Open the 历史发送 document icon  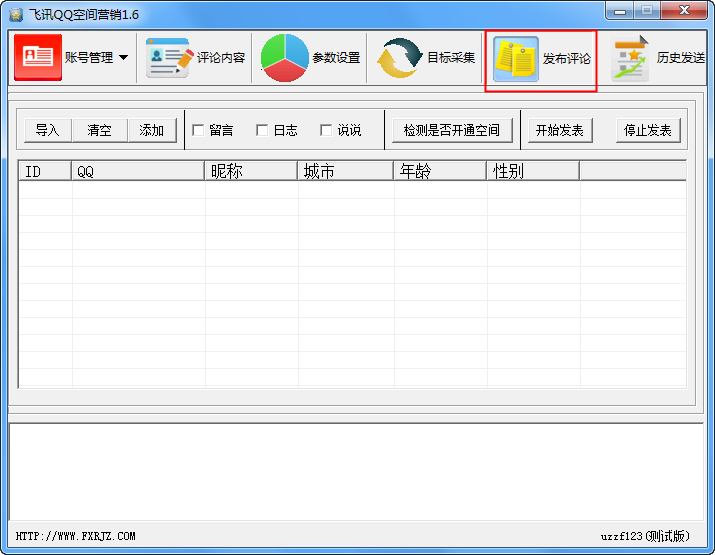(631, 58)
